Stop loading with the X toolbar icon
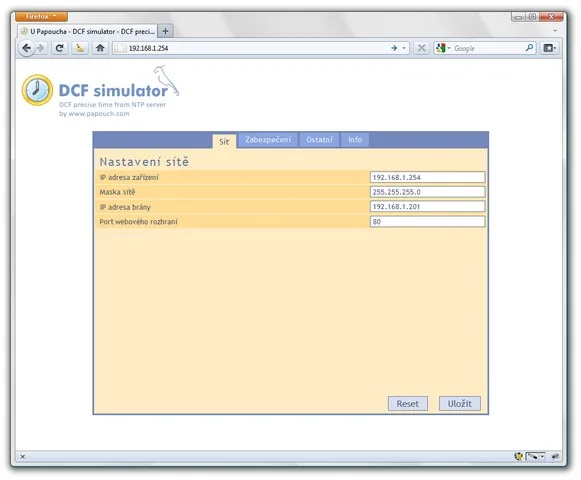The height and width of the screenshot is (480, 581). click(421, 48)
